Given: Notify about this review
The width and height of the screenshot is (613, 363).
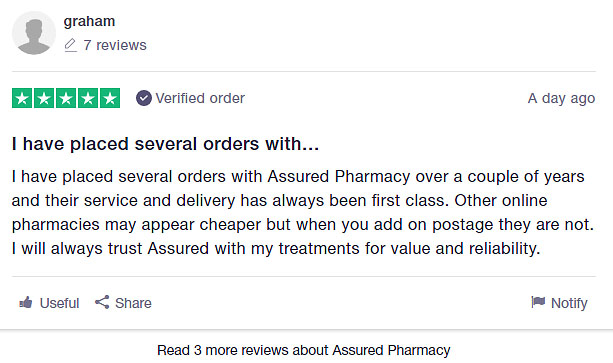Looking at the screenshot, I should click(x=559, y=303).
